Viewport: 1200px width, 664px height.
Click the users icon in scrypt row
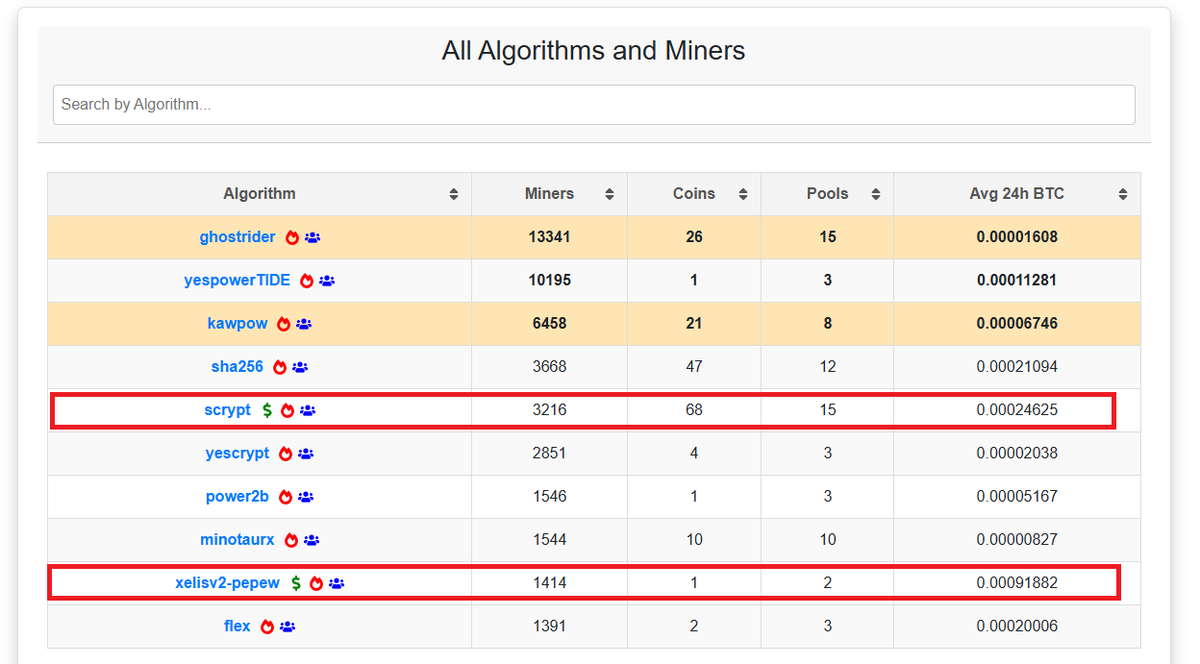[x=308, y=410]
